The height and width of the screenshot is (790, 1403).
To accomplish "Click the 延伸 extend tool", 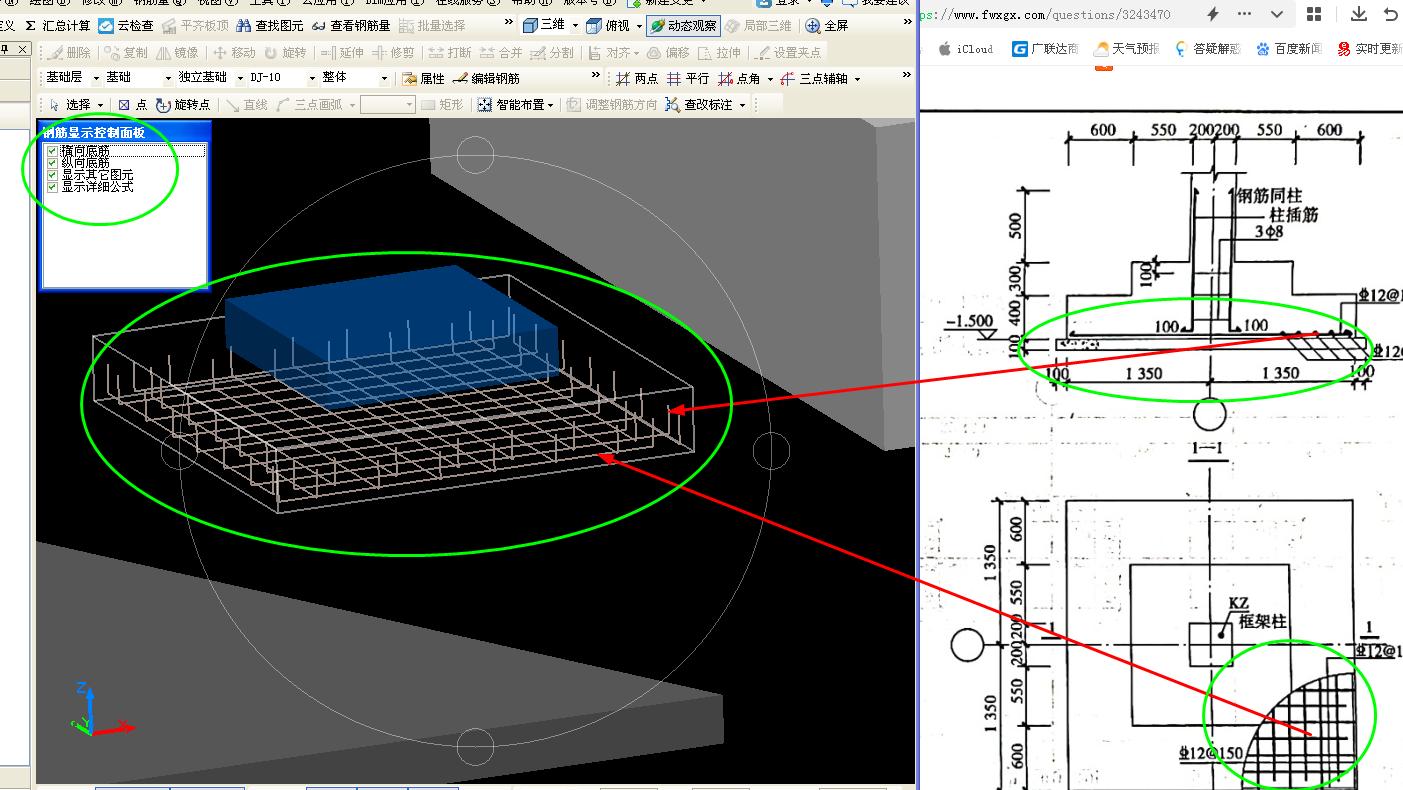I will (x=342, y=52).
